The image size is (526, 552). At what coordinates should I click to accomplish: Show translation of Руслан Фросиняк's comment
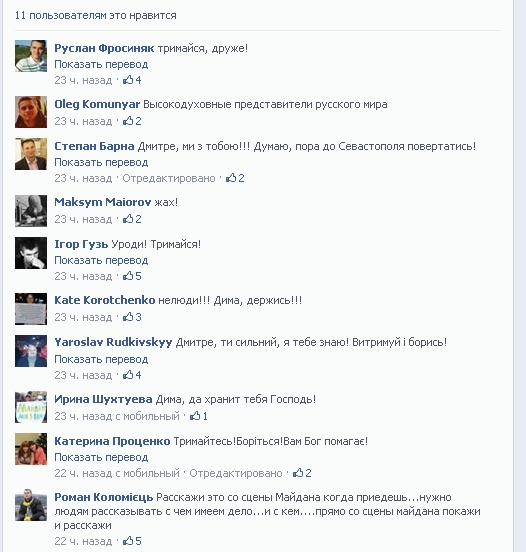[101, 64]
